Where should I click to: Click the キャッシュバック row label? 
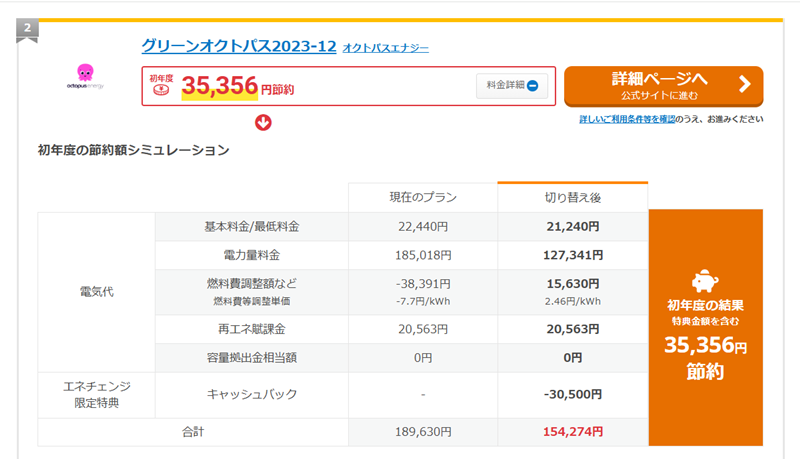coord(251,394)
